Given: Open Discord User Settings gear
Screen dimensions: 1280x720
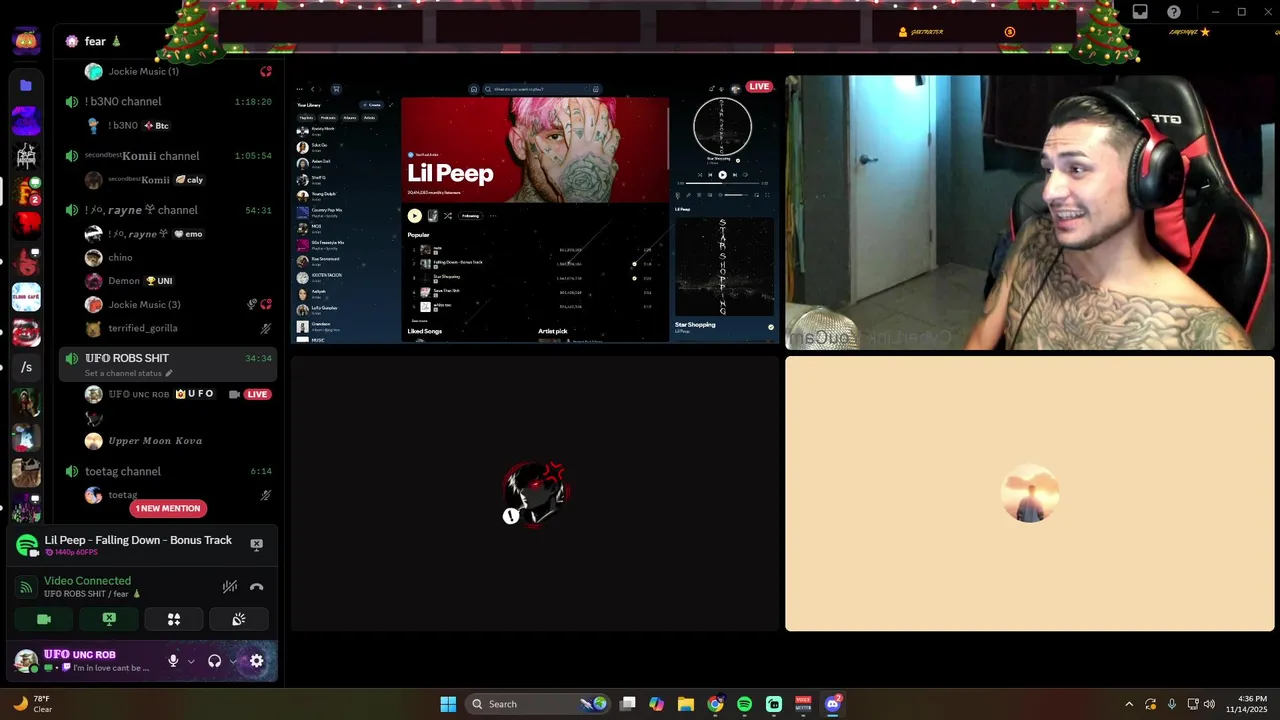Looking at the screenshot, I should pyautogui.click(x=257, y=661).
